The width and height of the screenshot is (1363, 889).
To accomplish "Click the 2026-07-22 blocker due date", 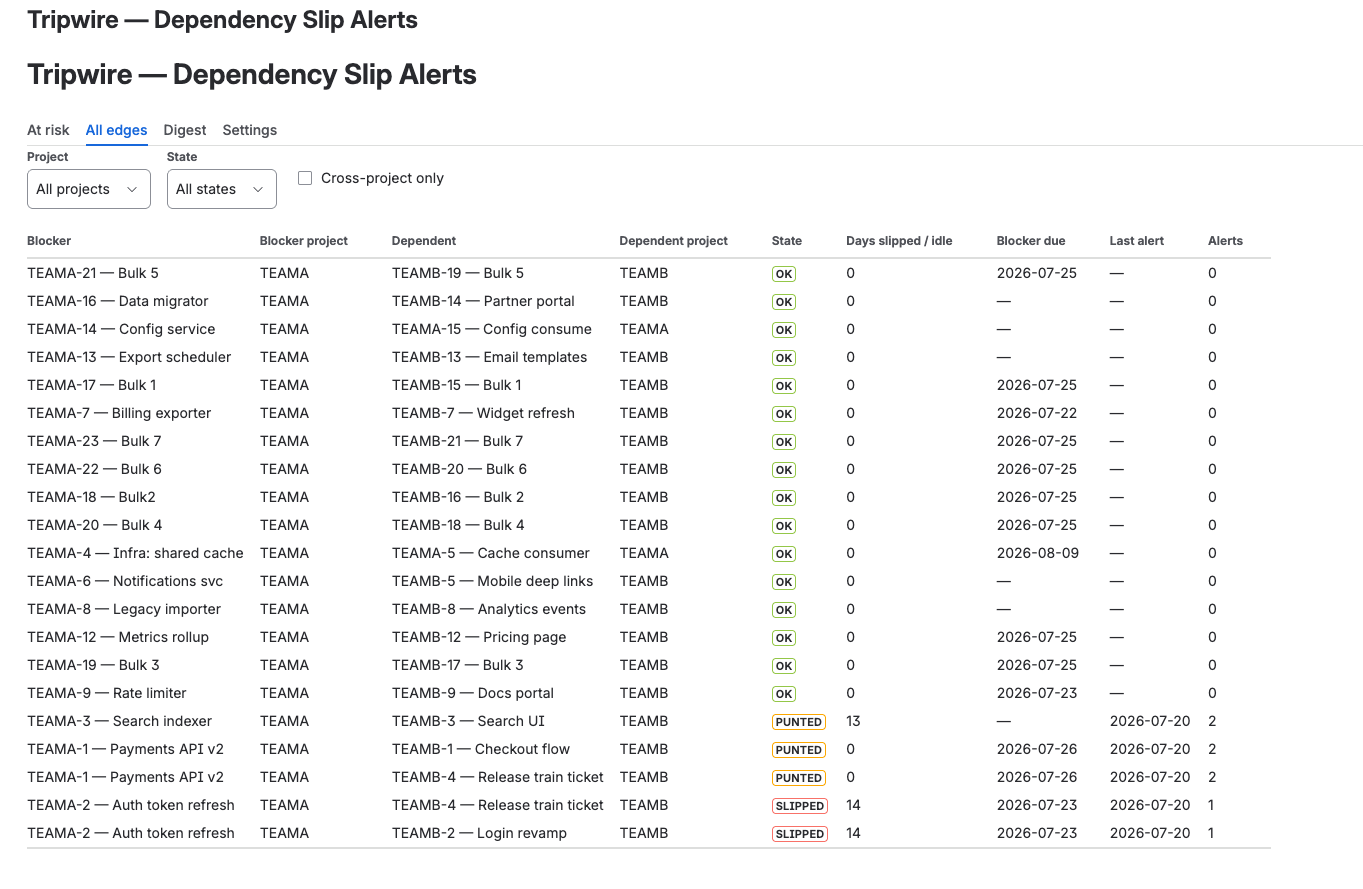I will coord(1037,413).
